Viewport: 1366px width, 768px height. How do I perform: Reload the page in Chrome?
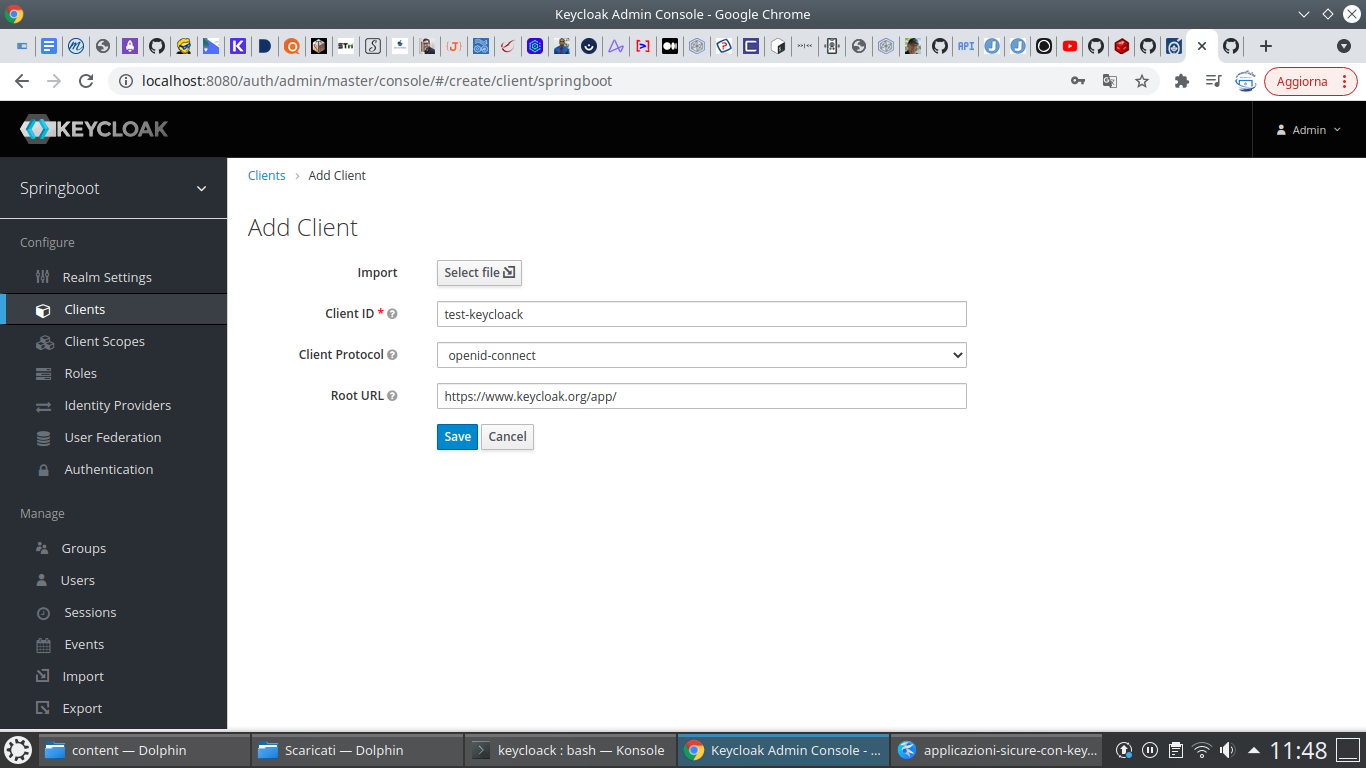click(86, 81)
